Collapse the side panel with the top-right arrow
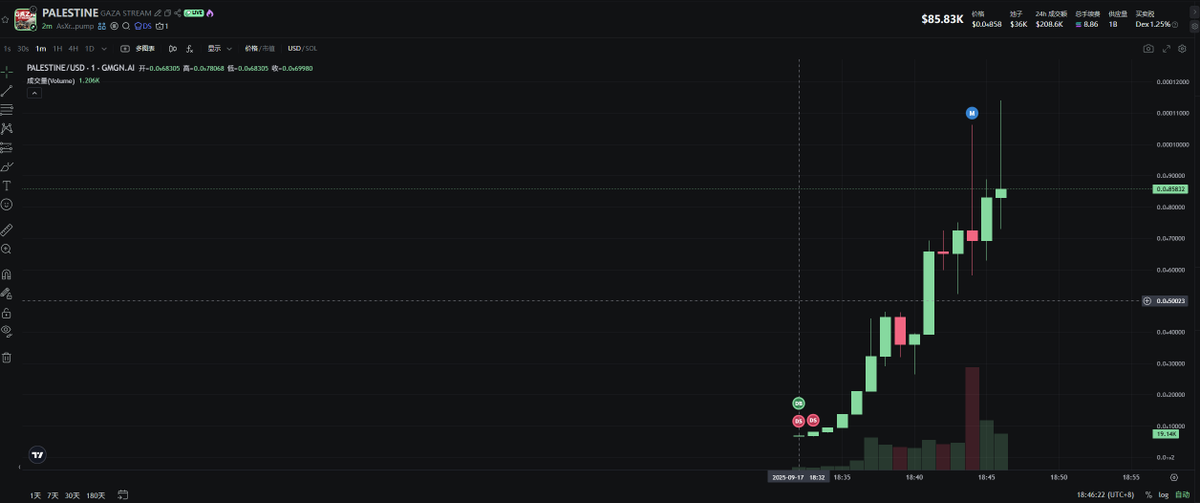 pyautogui.click(x=1194, y=12)
